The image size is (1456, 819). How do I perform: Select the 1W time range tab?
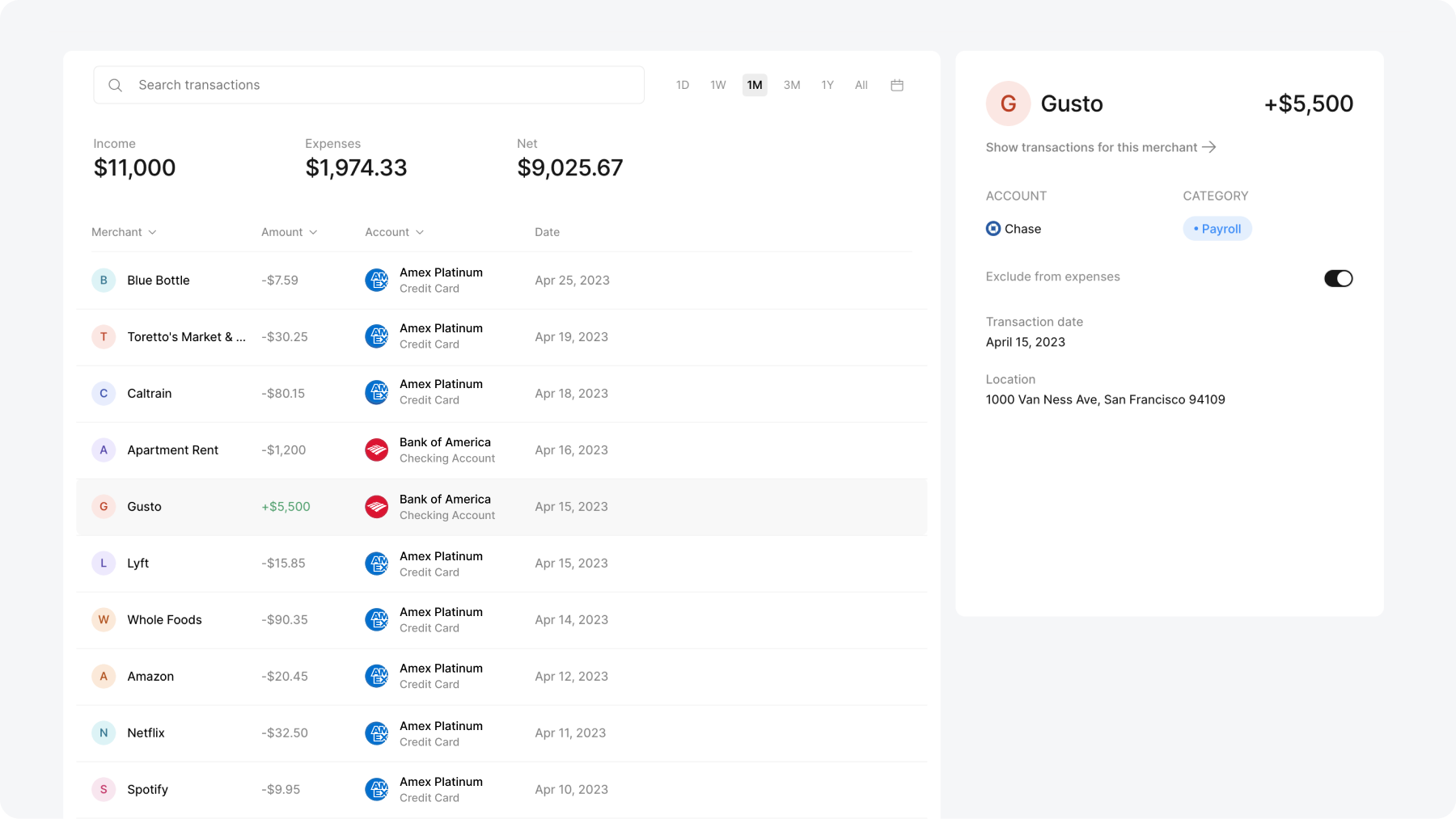[x=718, y=85]
